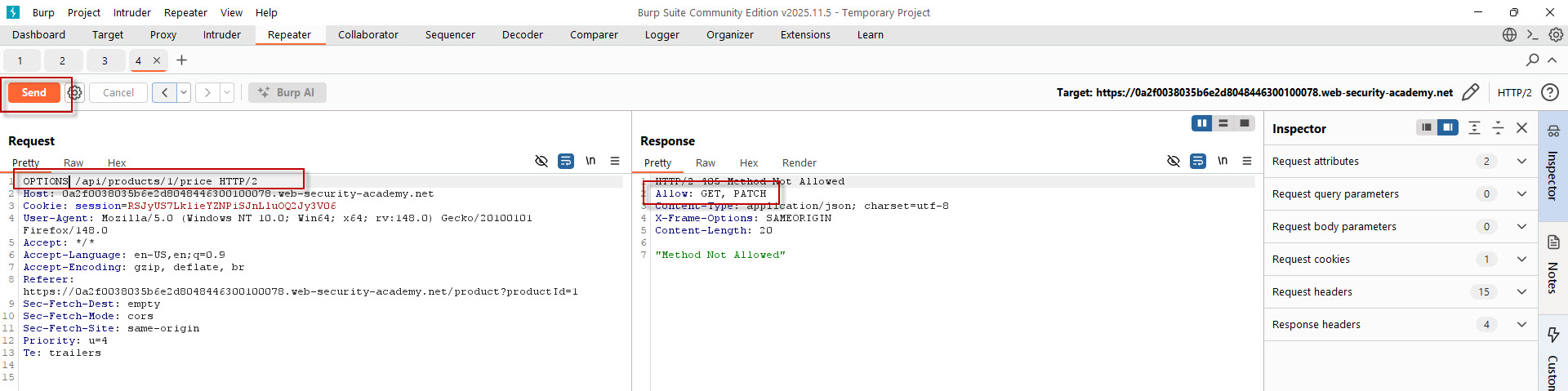Open the Decoder tool tab
Viewport: 1568px width, 391px height.
[523, 35]
